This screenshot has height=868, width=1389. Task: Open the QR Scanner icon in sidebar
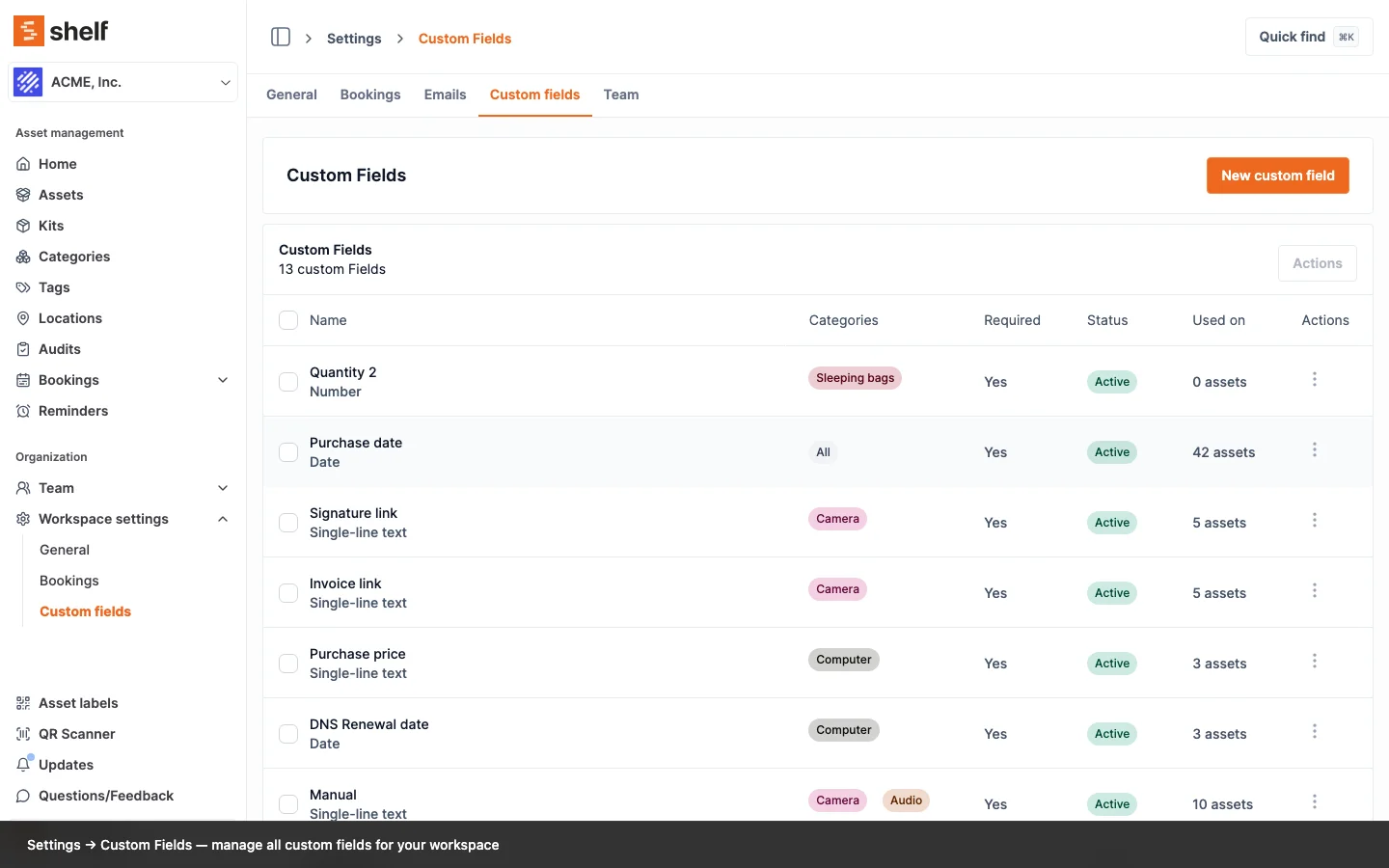[23, 734]
